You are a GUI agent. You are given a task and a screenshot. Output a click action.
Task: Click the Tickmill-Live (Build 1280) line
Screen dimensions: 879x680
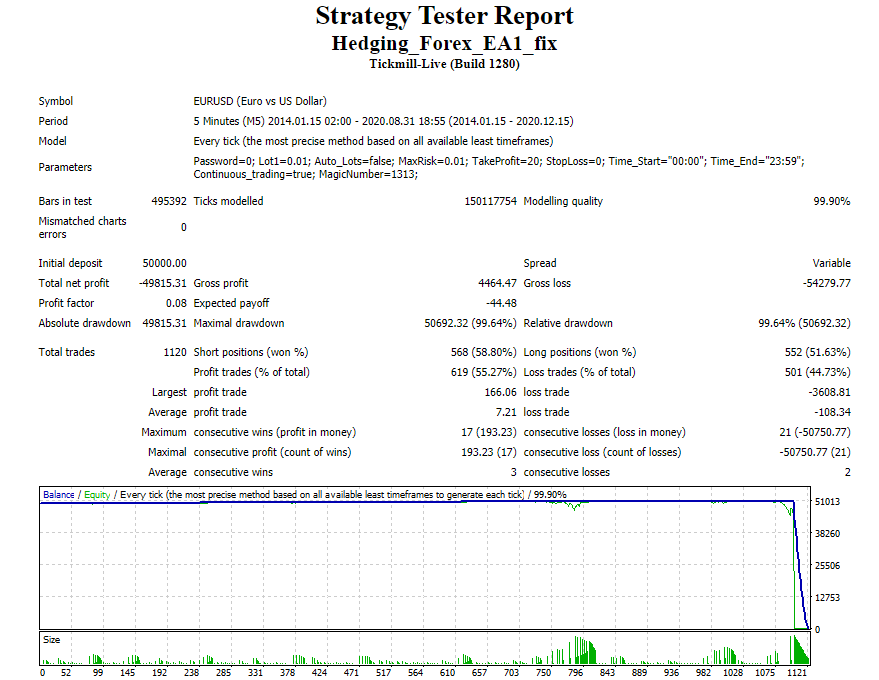pyautogui.click(x=445, y=64)
